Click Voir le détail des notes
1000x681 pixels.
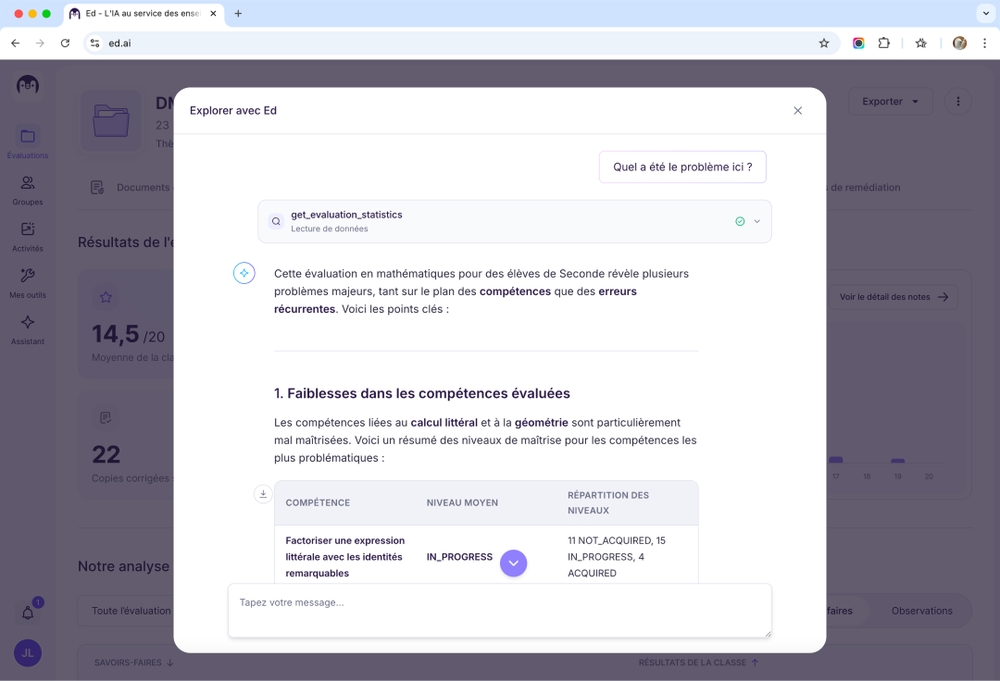pyautogui.click(x=893, y=297)
